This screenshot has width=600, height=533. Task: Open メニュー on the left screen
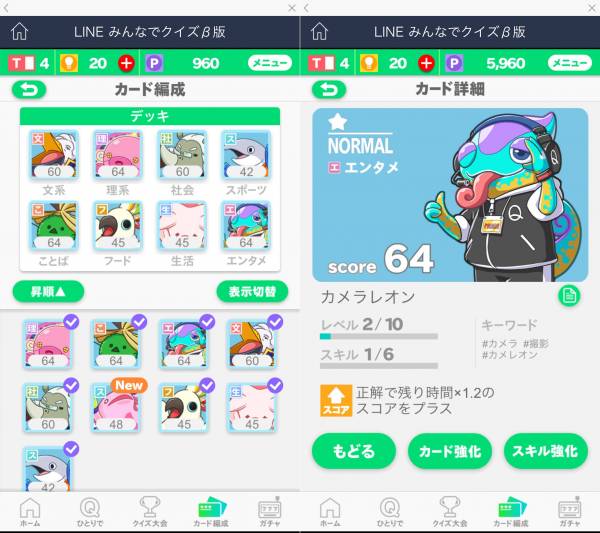coord(270,63)
